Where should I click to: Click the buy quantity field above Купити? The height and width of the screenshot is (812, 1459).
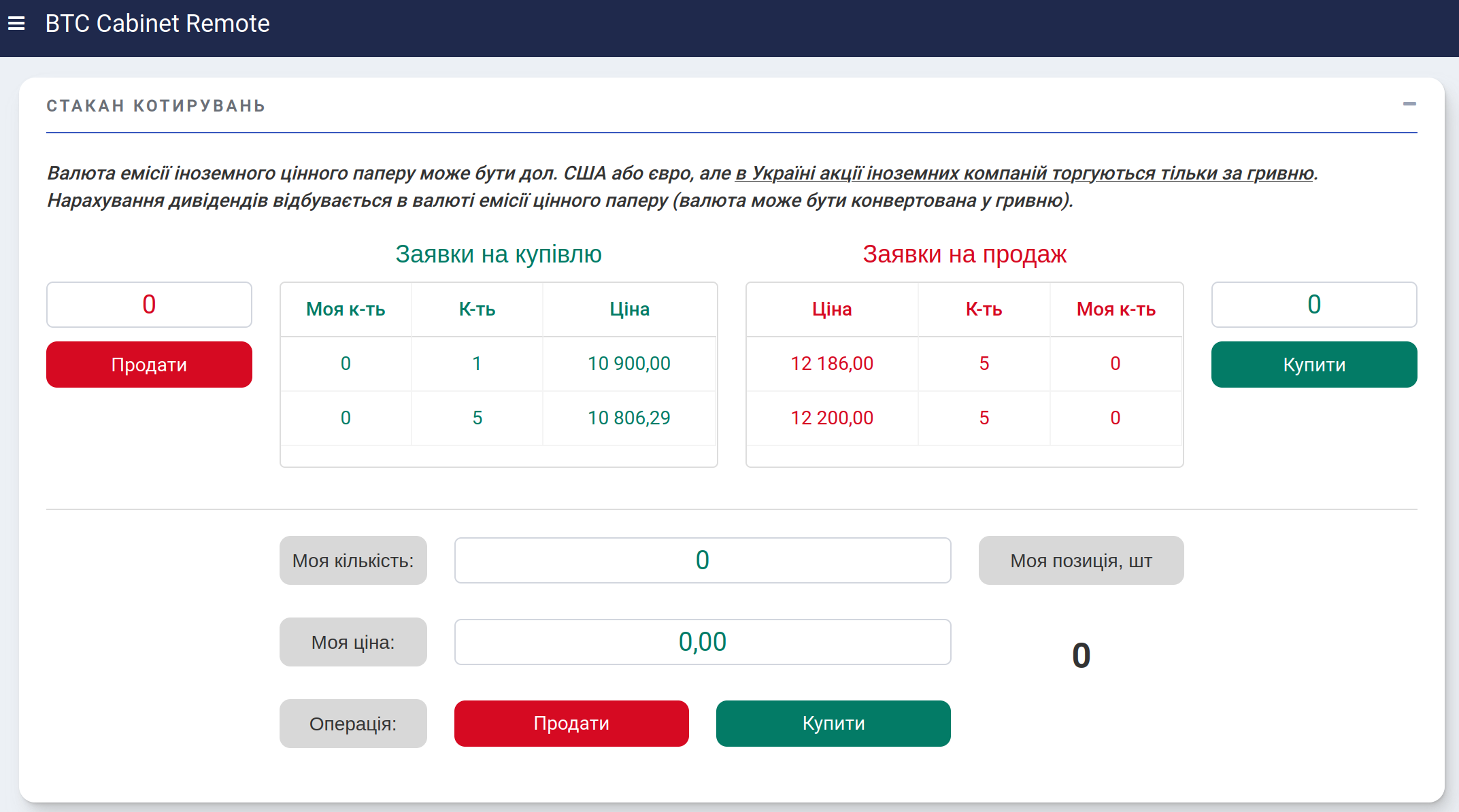(x=1313, y=305)
